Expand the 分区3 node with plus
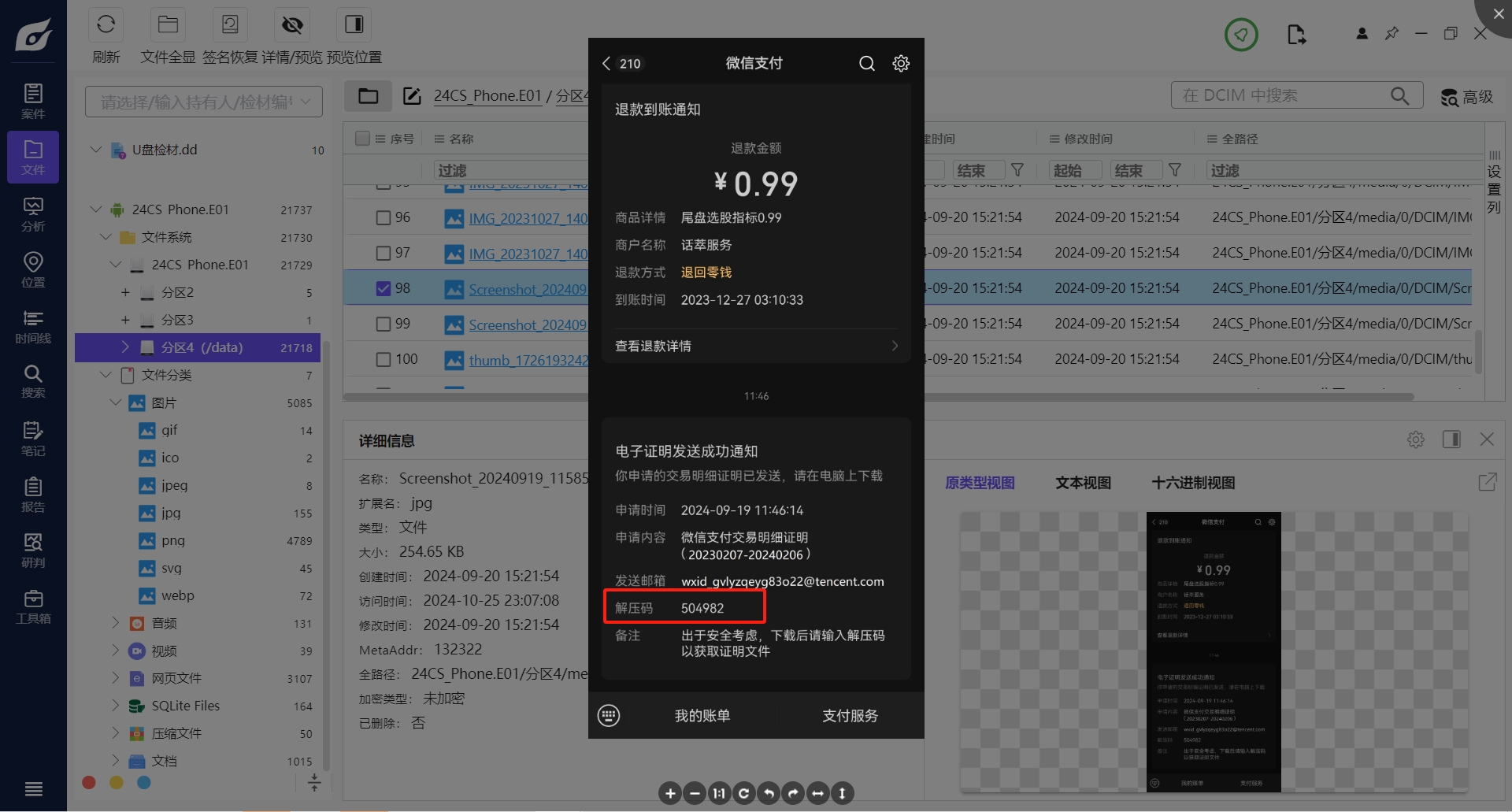The image size is (1512, 812). tap(125, 320)
